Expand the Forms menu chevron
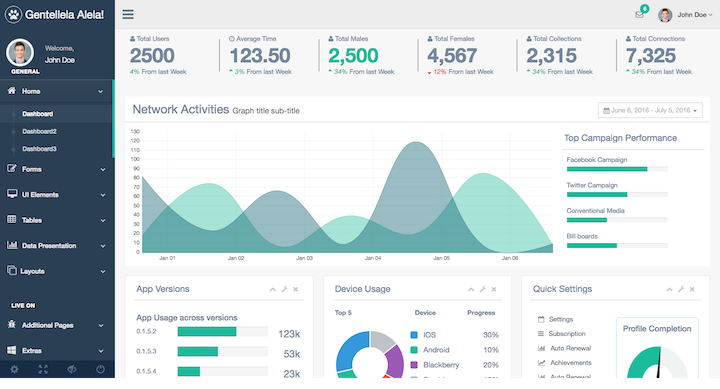 click(103, 169)
